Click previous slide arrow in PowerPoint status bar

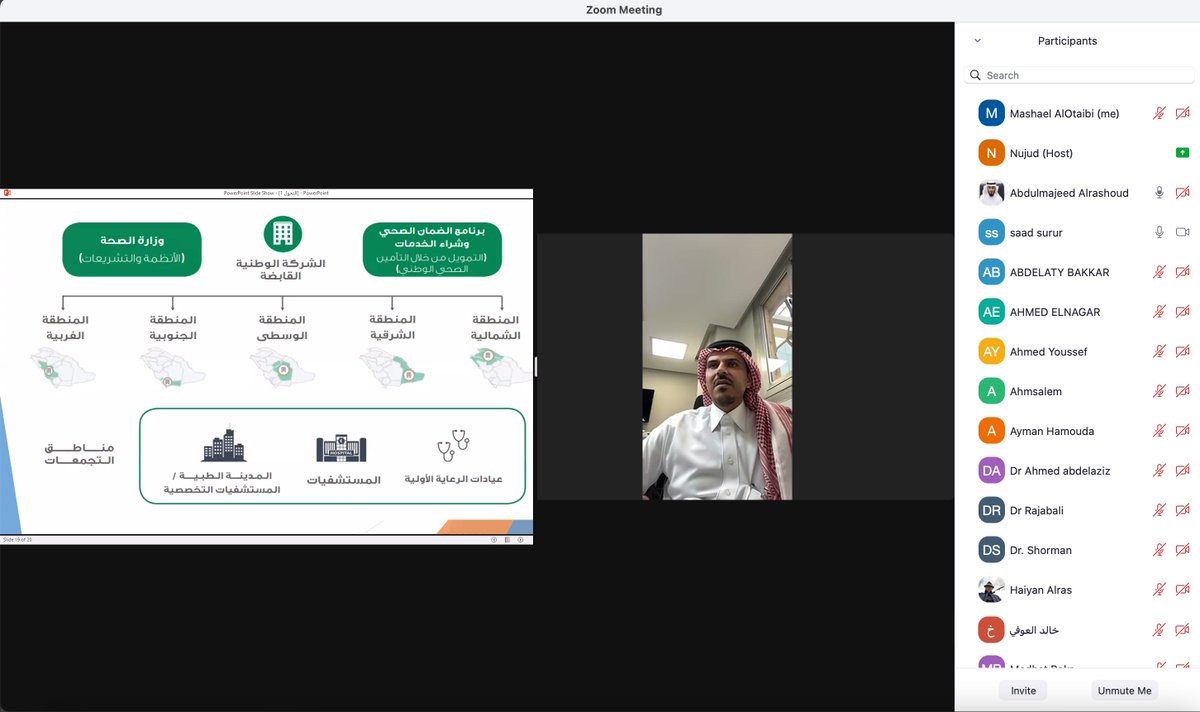tap(494, 539)
